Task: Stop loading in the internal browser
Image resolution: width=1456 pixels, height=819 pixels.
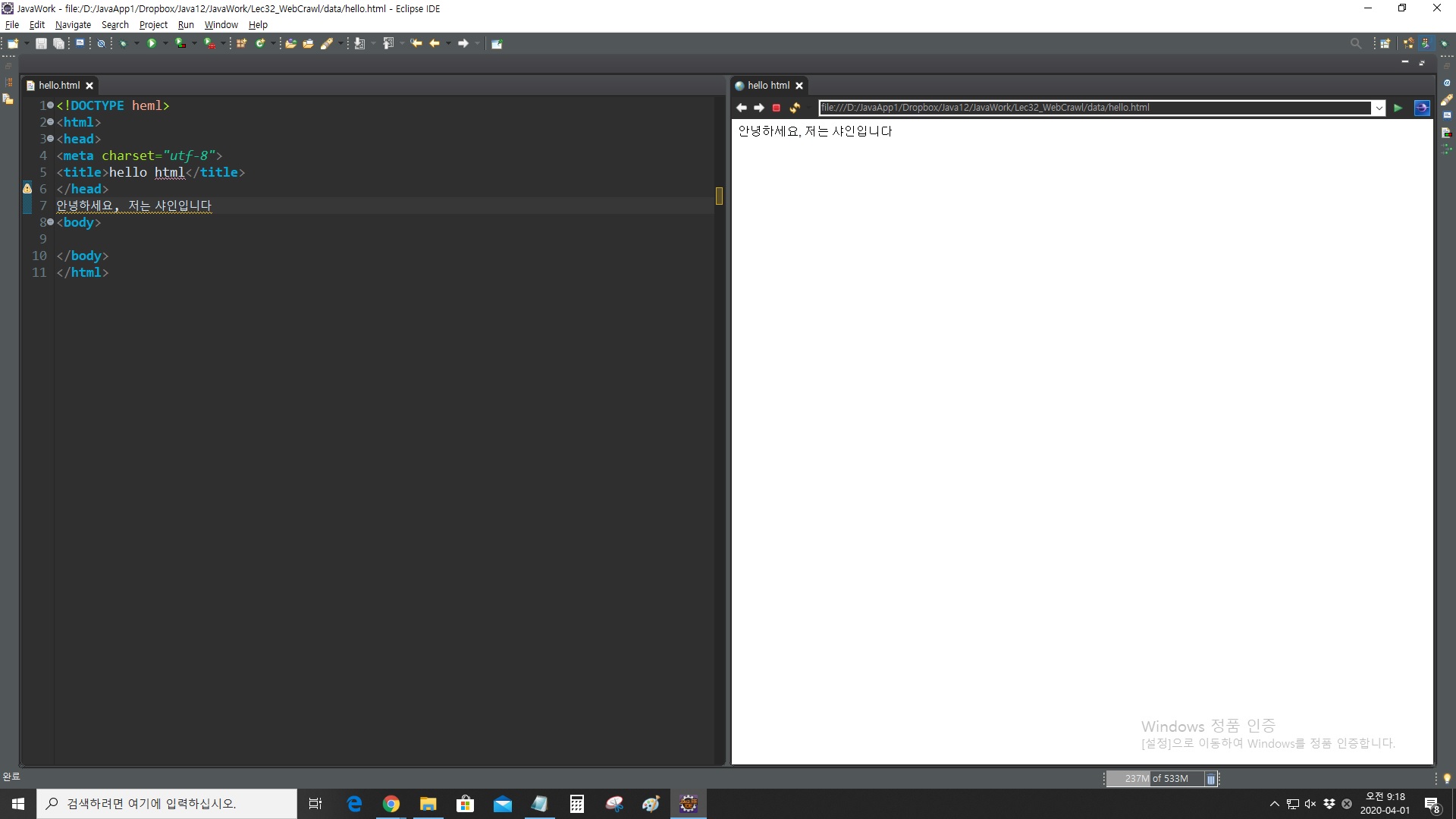Action: [776, 108]
